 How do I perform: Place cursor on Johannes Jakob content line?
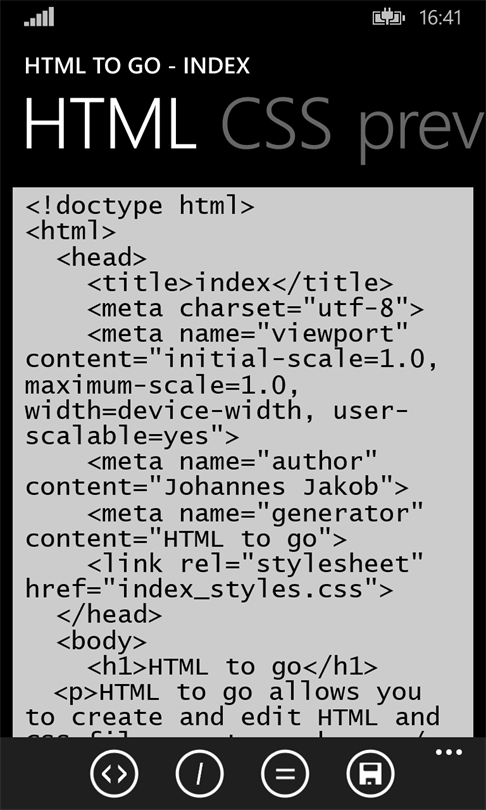tap(217, 487)
